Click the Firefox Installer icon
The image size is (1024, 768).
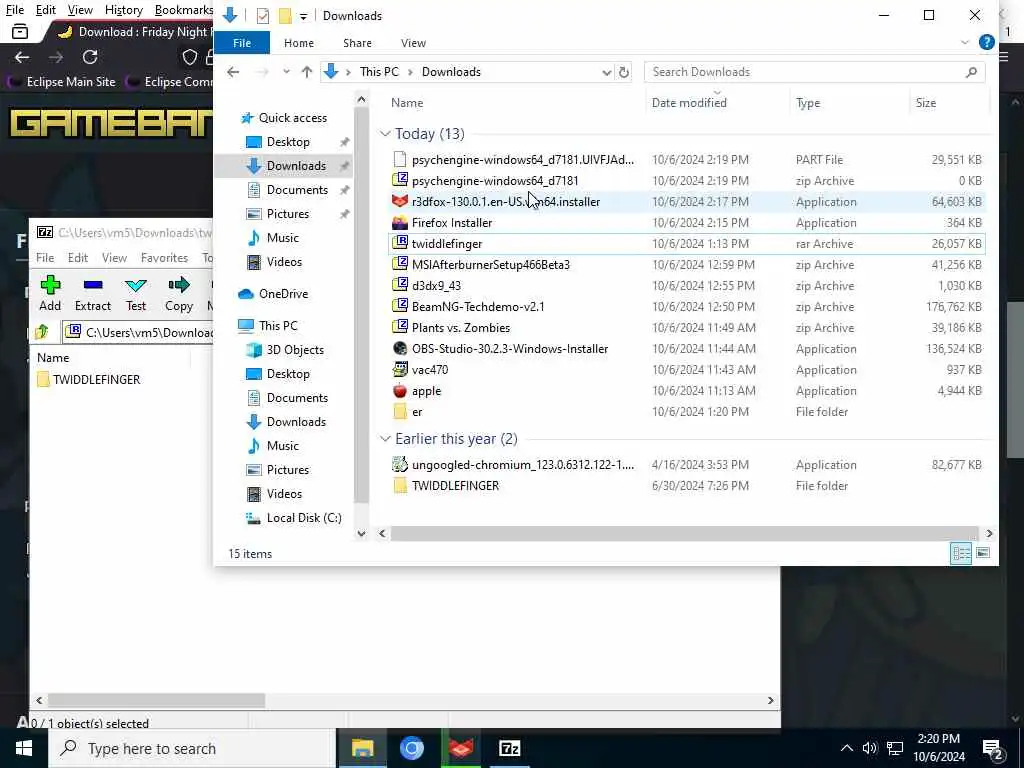(400, 223)
